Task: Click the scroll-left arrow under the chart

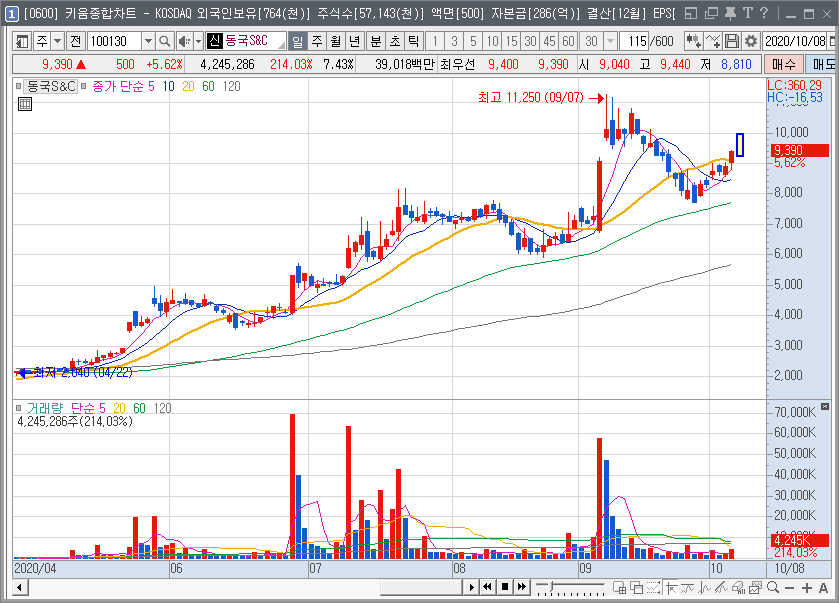Action: pos(20,587)
